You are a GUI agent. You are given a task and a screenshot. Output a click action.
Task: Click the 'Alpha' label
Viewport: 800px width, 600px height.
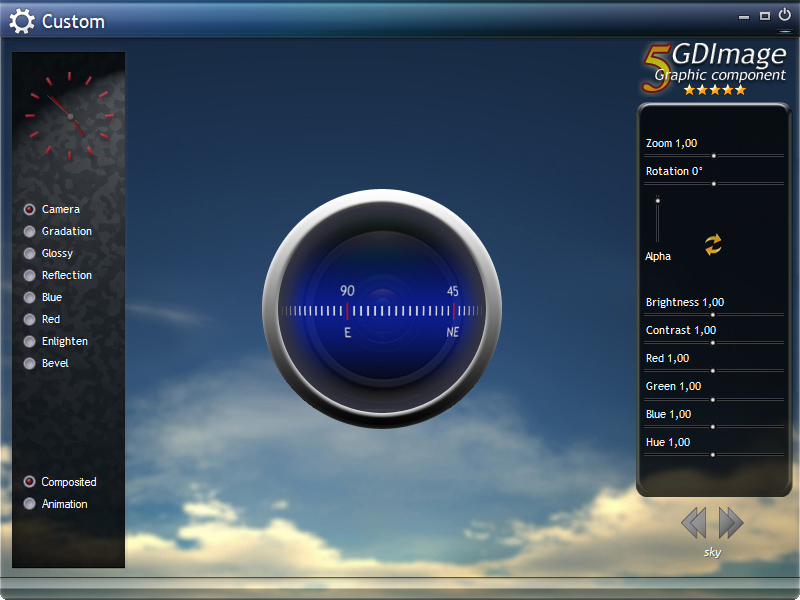658,256
